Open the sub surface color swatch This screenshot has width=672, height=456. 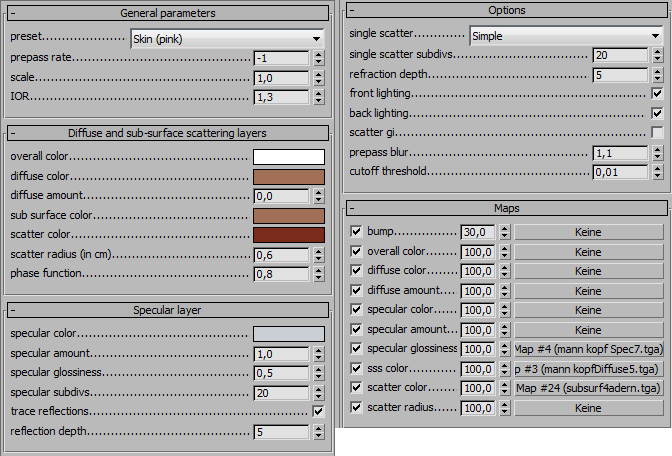[289, 216]
